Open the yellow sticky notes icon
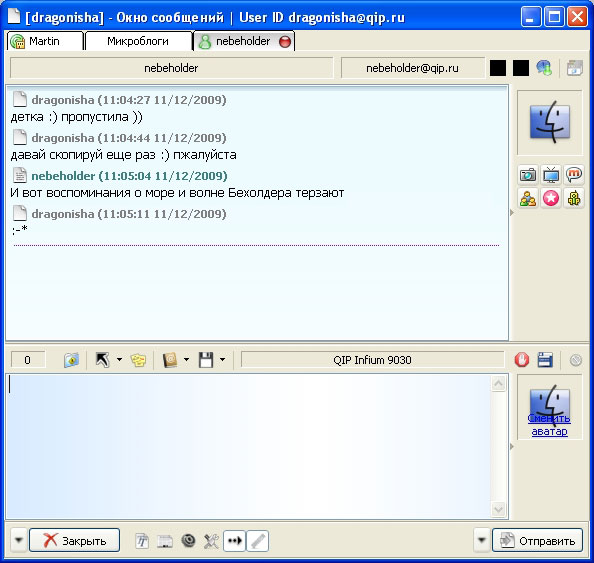Viewport: 594px width, 563px height. click(138, 360)
